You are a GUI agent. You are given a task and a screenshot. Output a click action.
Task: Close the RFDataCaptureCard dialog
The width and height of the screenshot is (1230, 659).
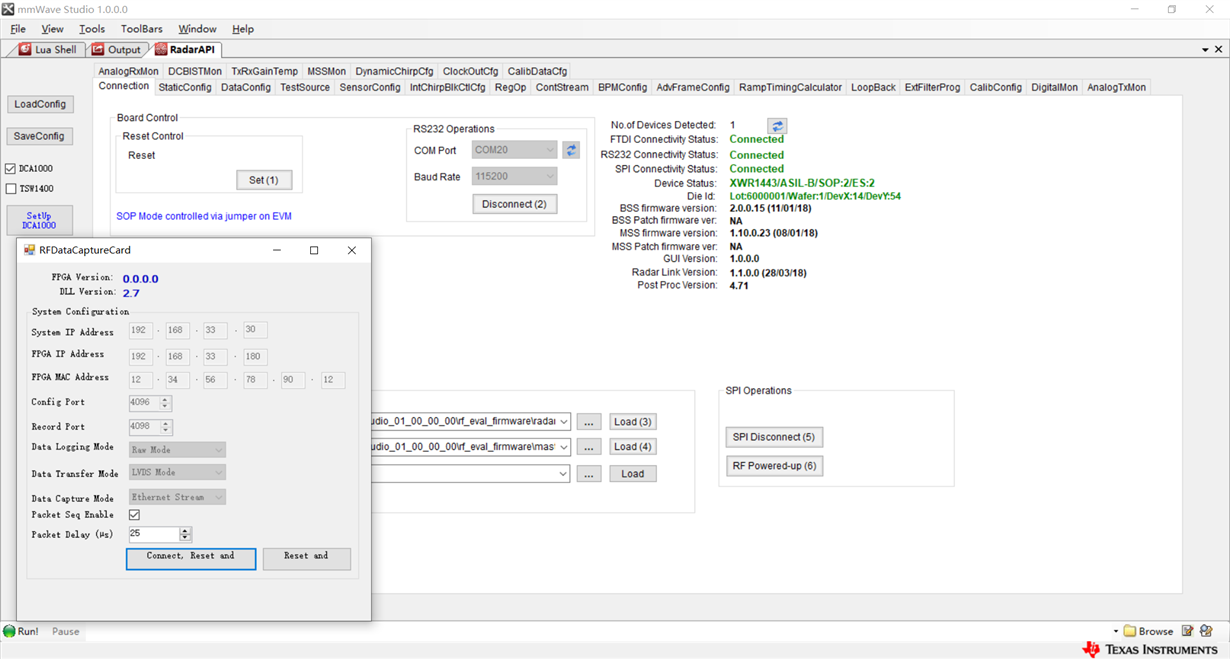(x=351, y=250)
